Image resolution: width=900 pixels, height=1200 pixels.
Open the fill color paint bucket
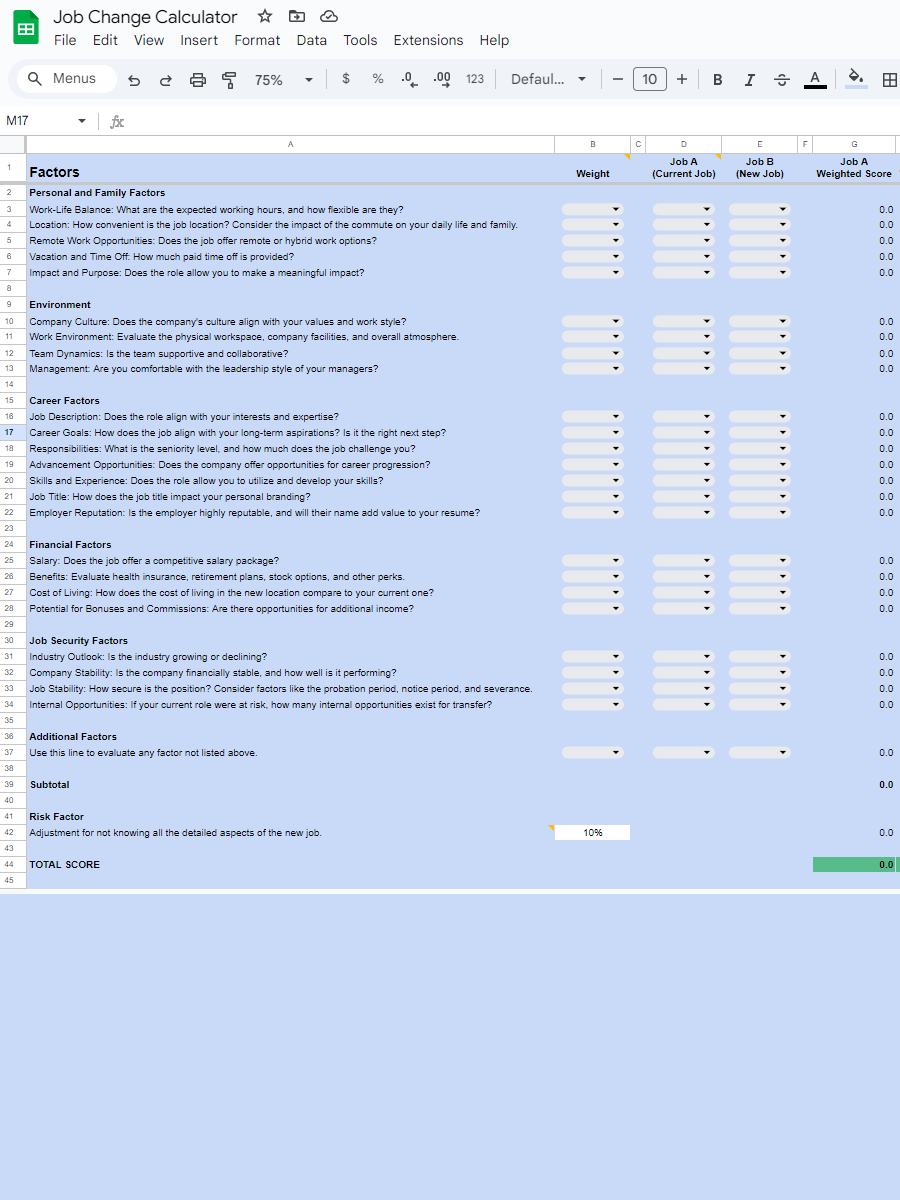tap(855, 78)
